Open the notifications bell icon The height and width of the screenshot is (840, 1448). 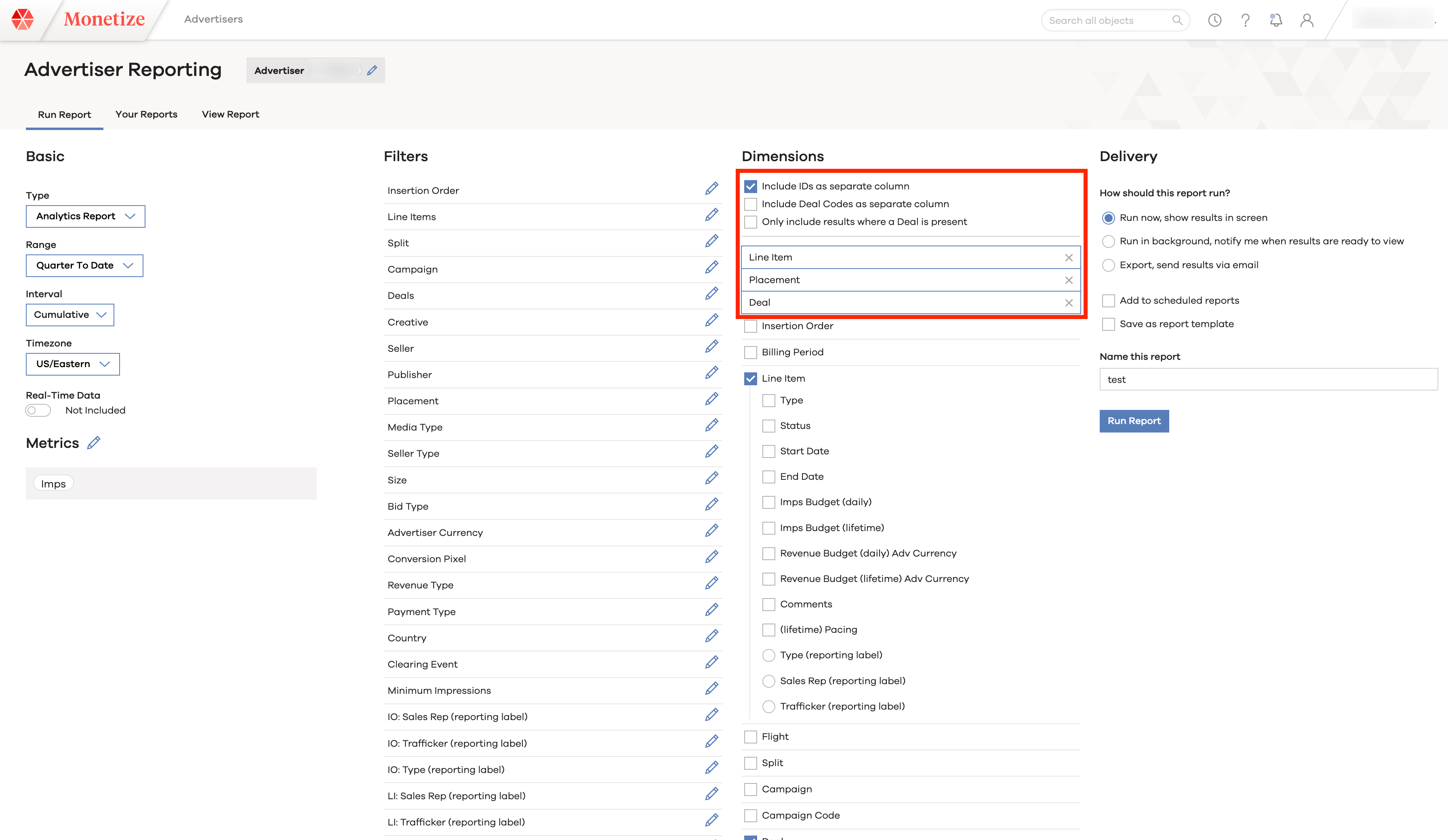tap(1275, 20)
